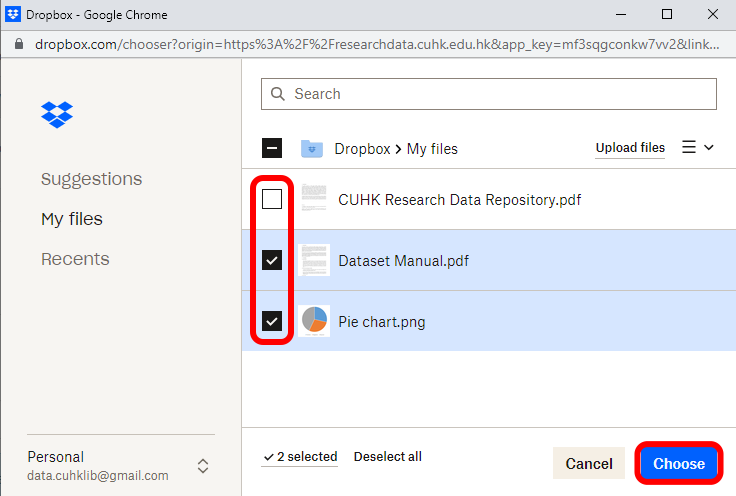Click the Dropbox logo in the sidebar
The height and width of the screenshot is (496, 736).
[x=57, y=114]
